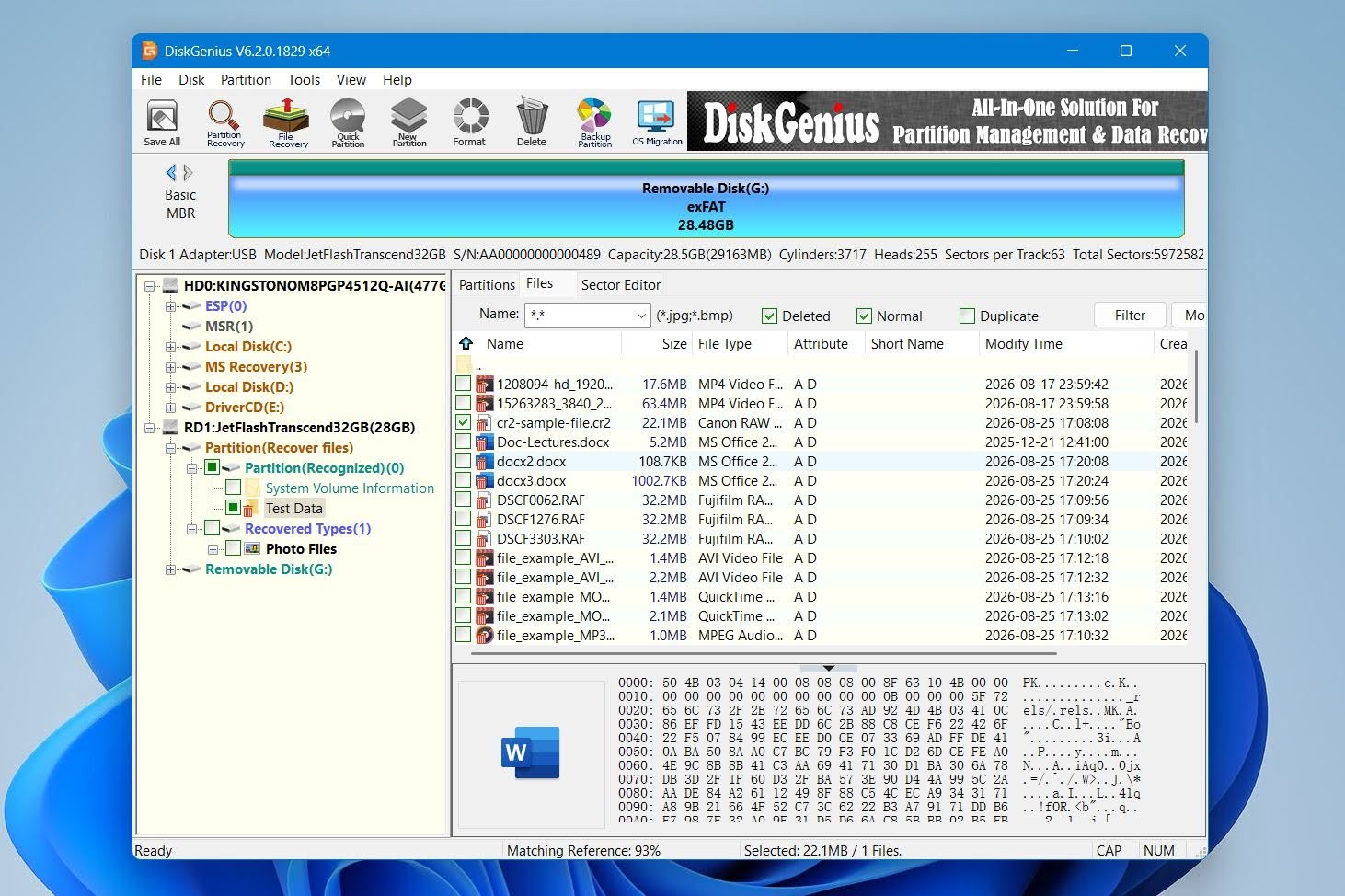The image size is (1345, 896).
Task: Sort files by Modify Time column header
Action: click(x=1065, y=344)
